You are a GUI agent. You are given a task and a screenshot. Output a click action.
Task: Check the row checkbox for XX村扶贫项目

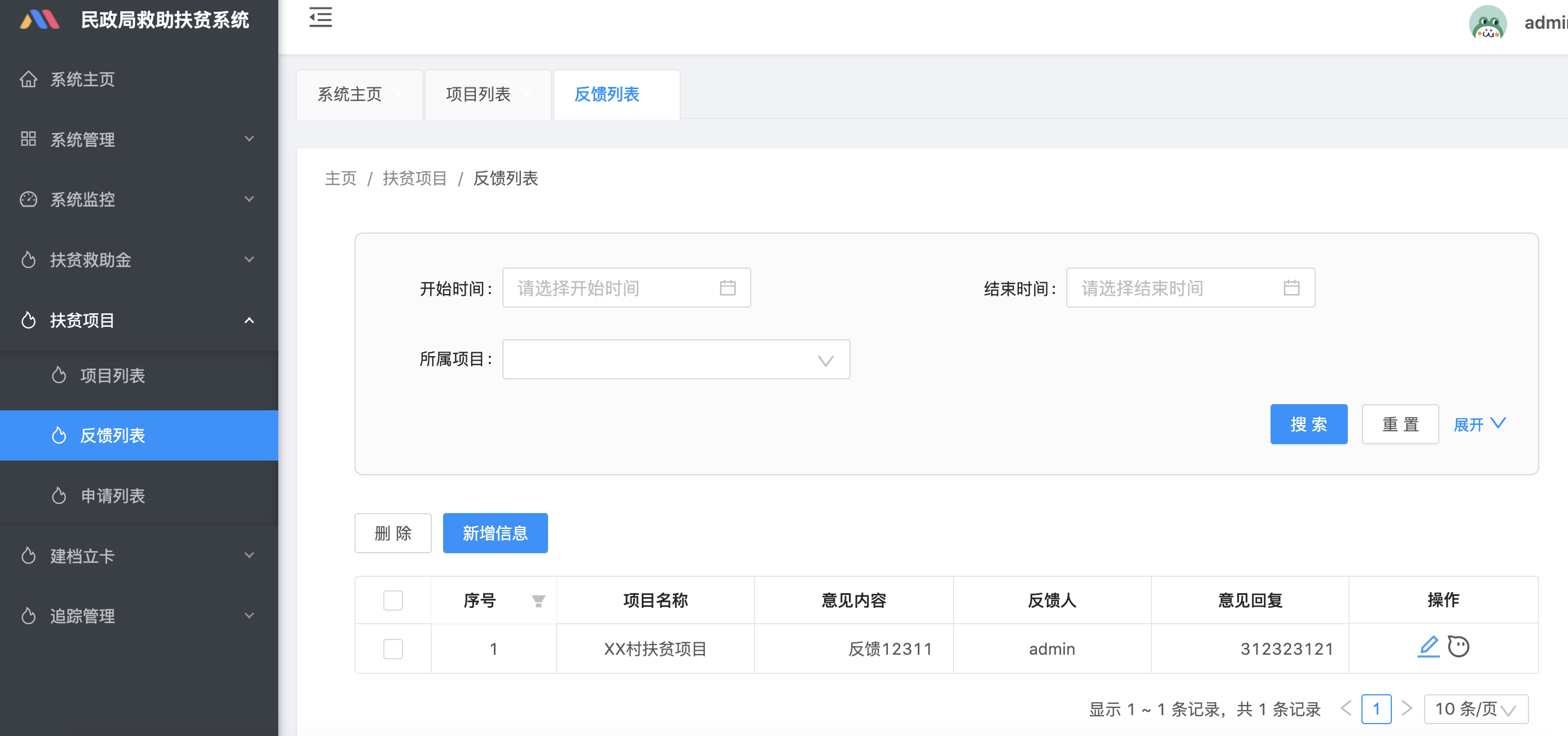point(393,649)
